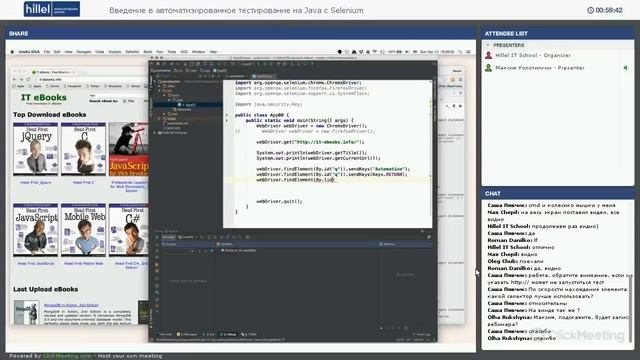Click the MongoDB book thumbnail under Last Upload
This screenshot has width=640, height=360.
coord(27,313)
